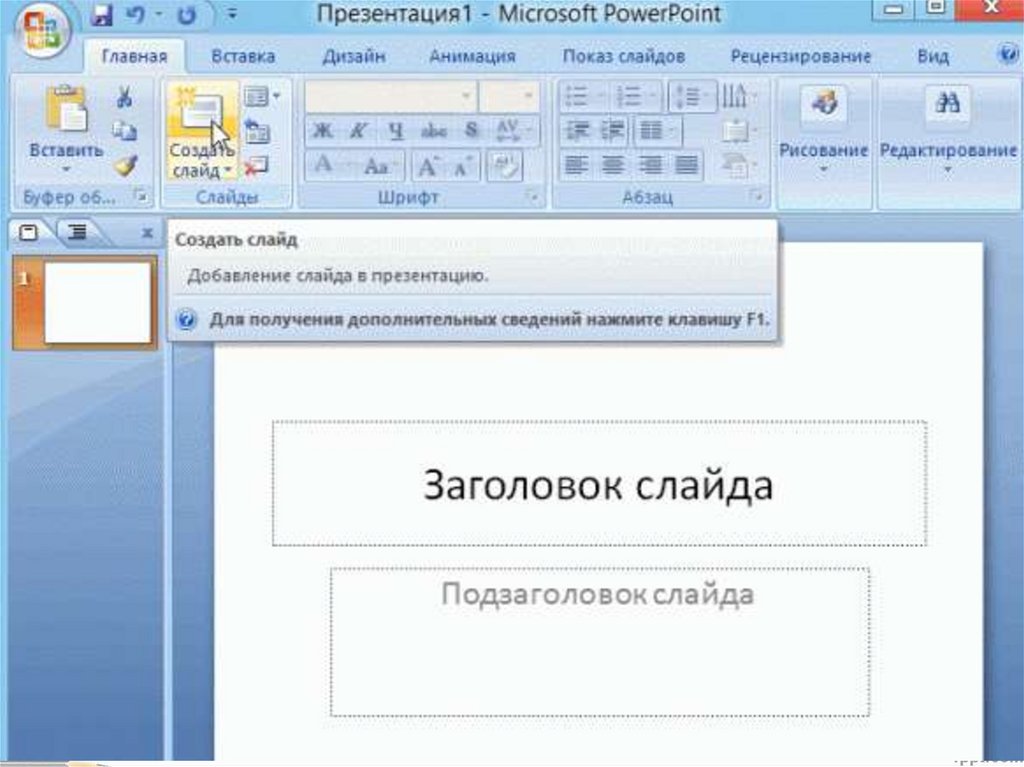Image resolution: width=1024 pixels, height=767 pixels.
Task: Open the font color A control
Action: [x=330, y=165]
